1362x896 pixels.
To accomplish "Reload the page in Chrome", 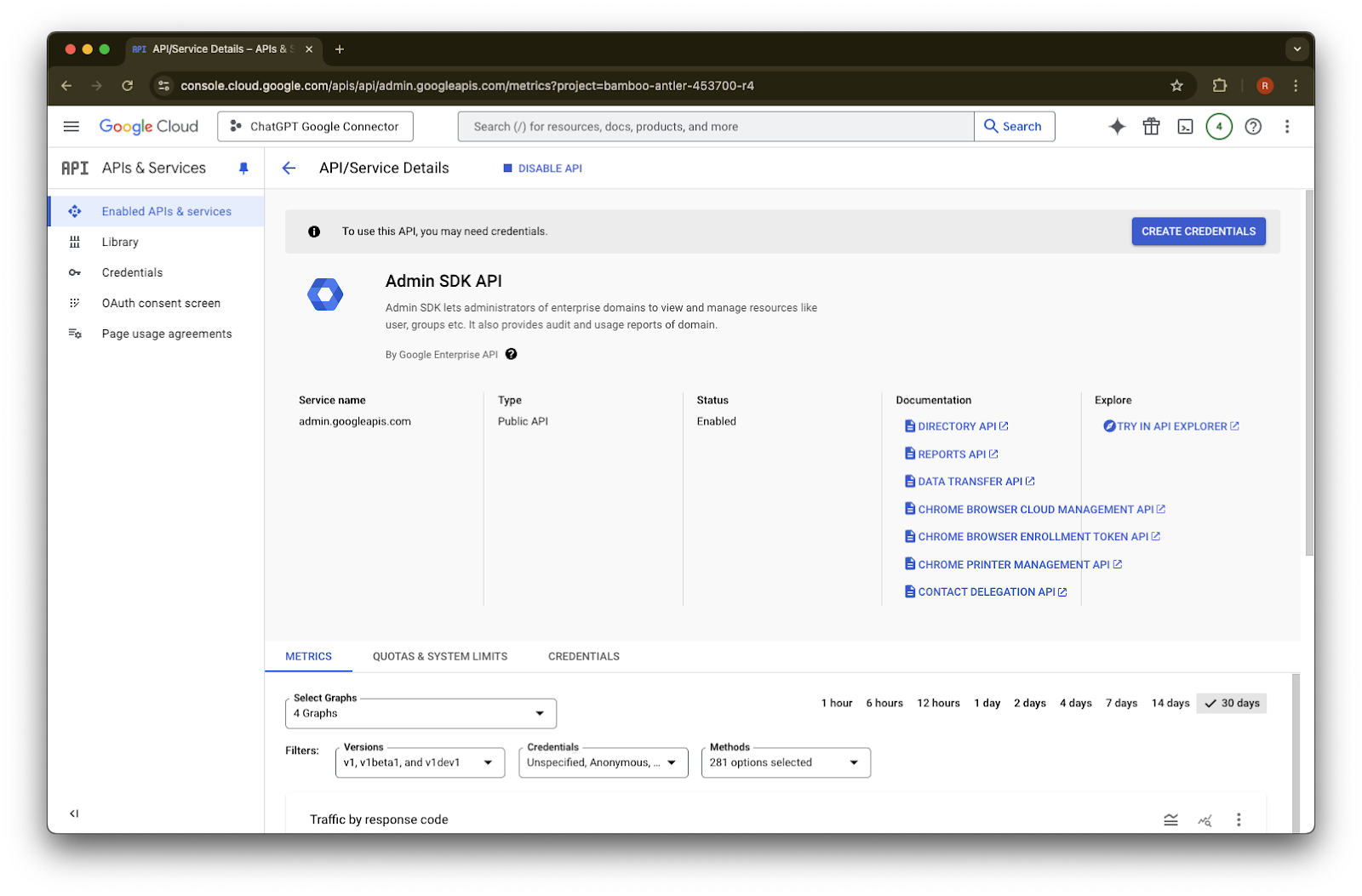I will coord(128,85).
